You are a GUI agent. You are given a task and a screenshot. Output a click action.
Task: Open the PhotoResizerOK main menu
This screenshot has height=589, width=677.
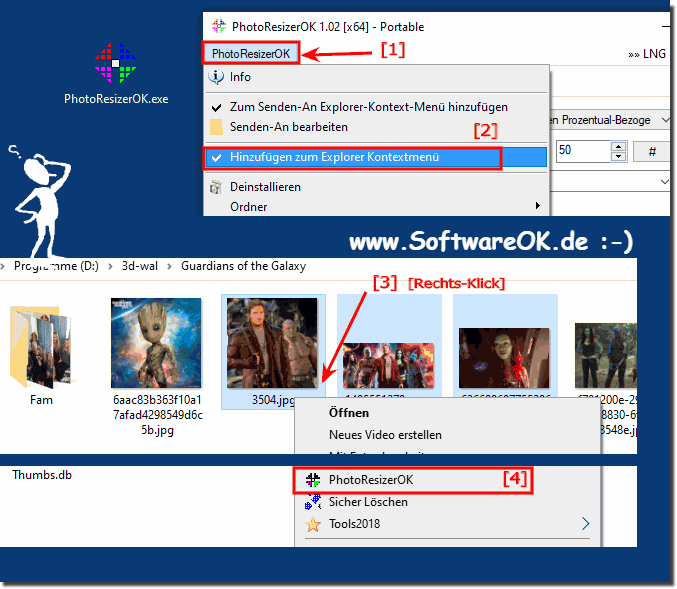coord(251,54)
